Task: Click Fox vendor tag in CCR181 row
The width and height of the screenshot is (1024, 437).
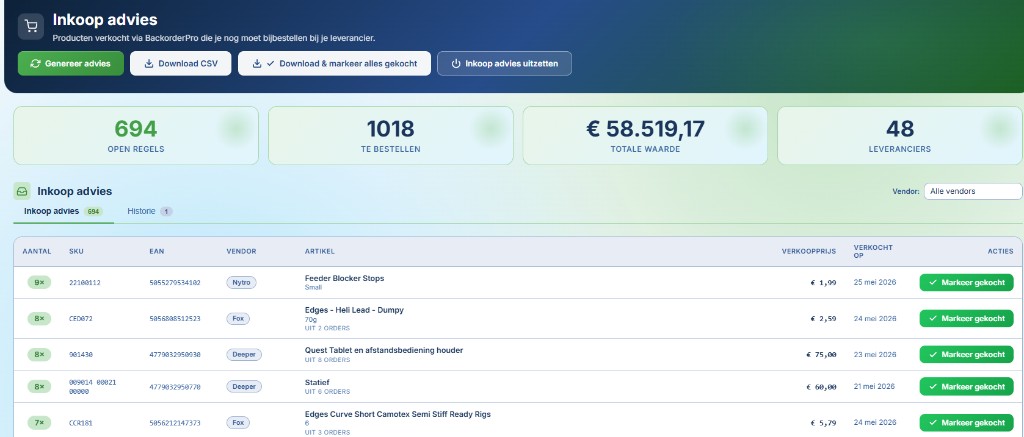Action: [x=238, y=423]
